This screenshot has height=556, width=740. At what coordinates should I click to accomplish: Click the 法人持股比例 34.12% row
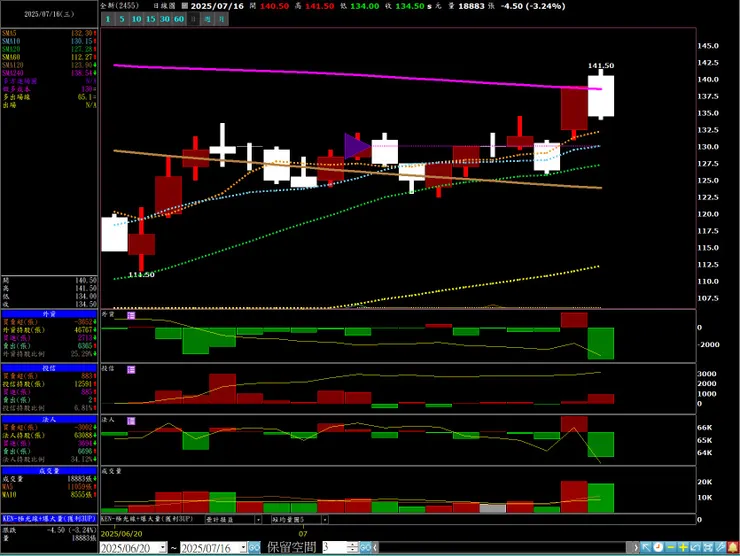[49, 459]
